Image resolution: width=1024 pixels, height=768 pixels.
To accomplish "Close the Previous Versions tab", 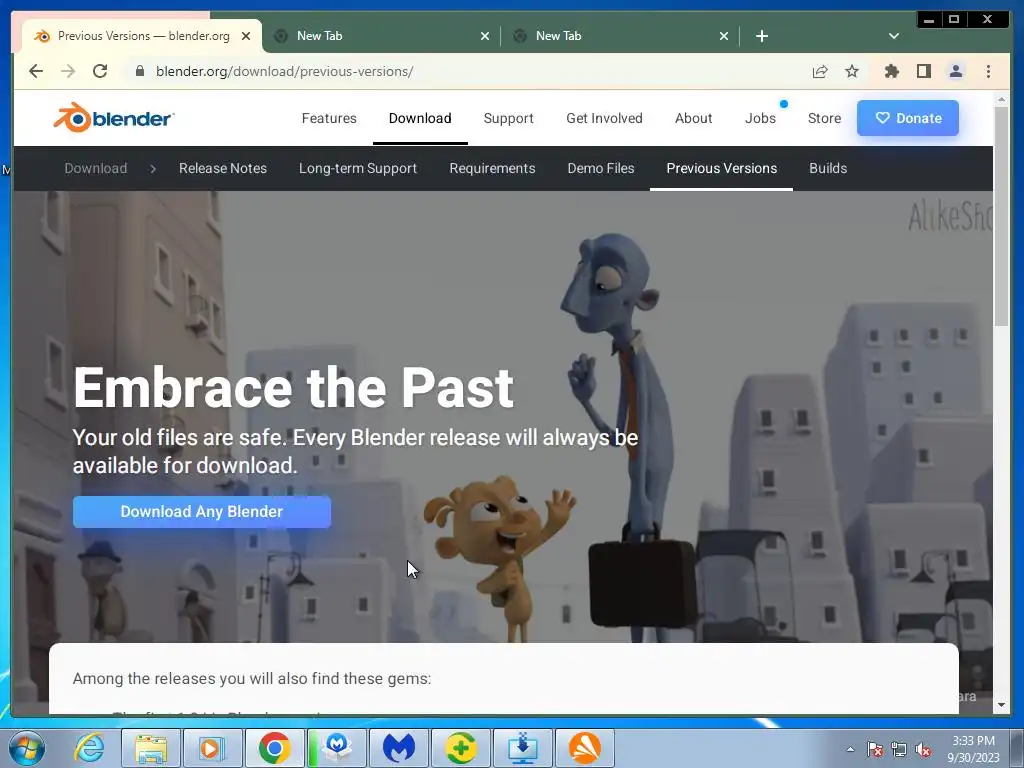I will pyautogui.click(x=246, y=36).
